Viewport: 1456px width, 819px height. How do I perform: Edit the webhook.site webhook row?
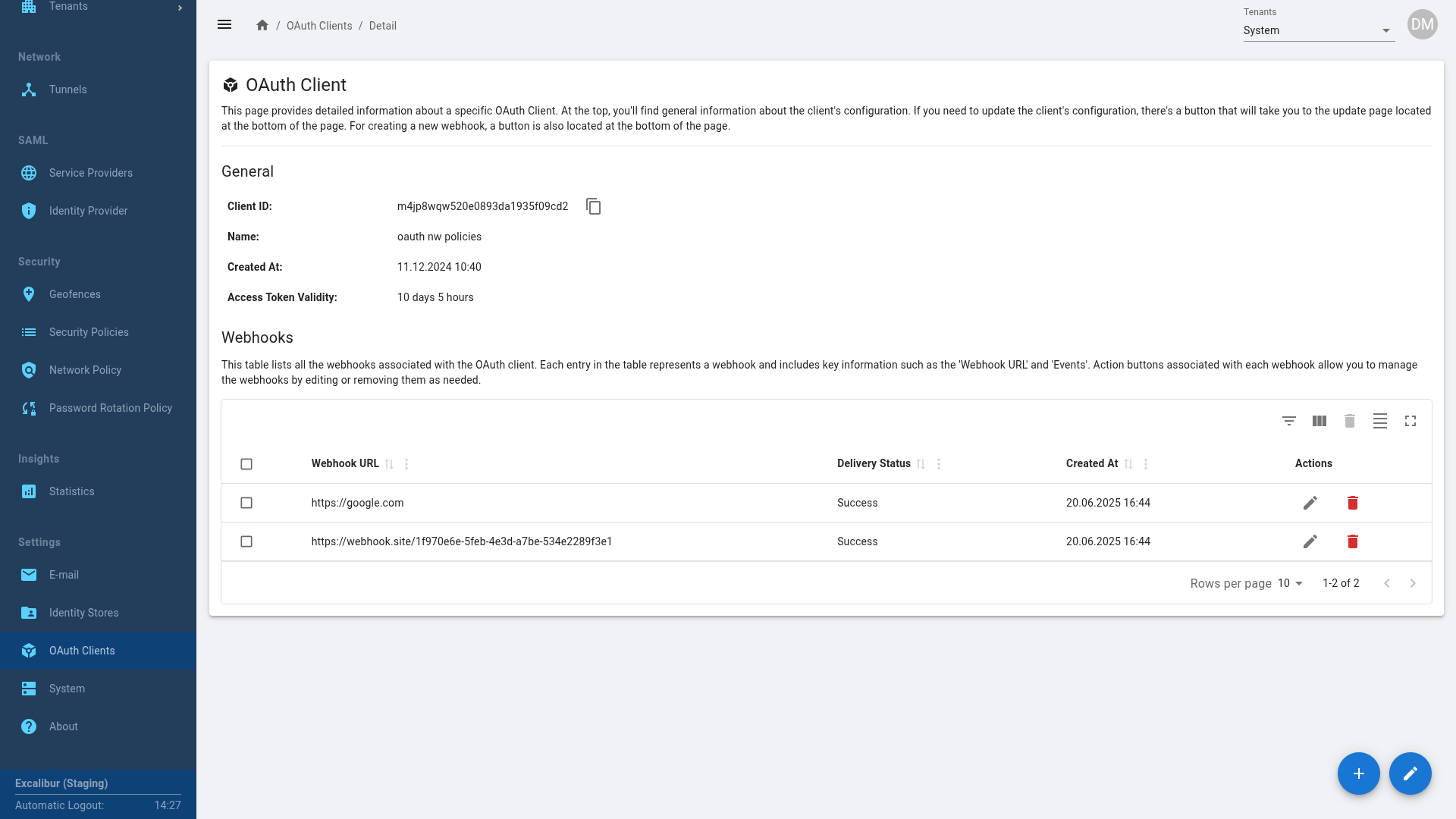click(x=1310, y=541)
